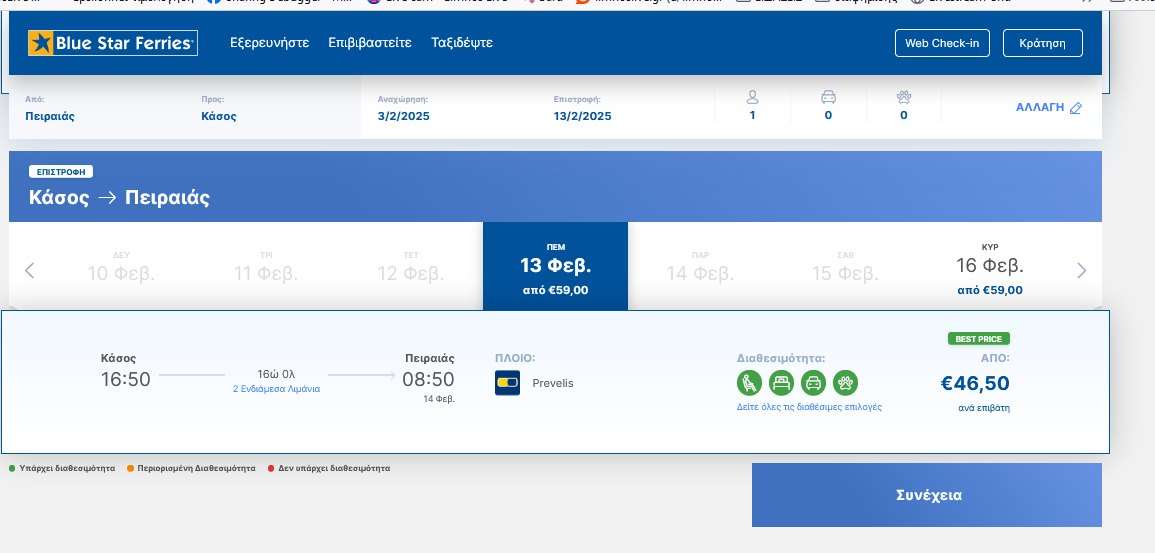Screen dimensions: 1155x553
Task: Click the vehicles count car icon
Action: (x=828, y=97)
